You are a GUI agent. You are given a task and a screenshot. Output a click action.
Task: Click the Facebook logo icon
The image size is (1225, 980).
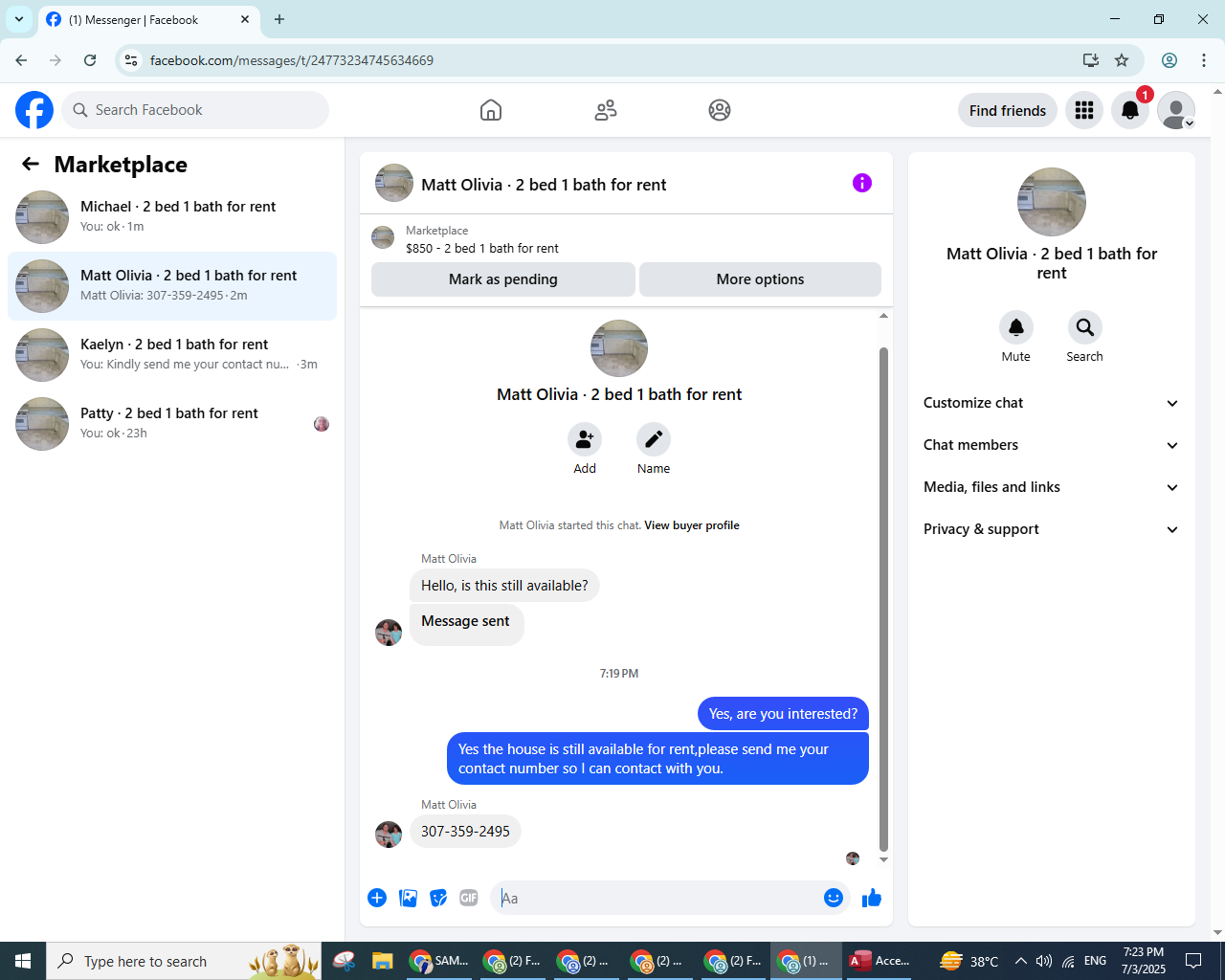34,110
